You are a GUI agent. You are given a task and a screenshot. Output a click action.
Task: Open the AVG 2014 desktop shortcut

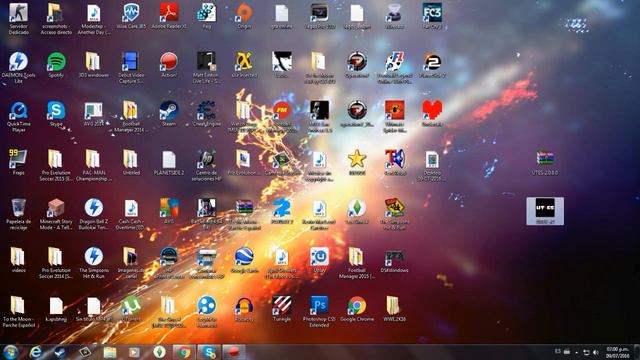93,113
